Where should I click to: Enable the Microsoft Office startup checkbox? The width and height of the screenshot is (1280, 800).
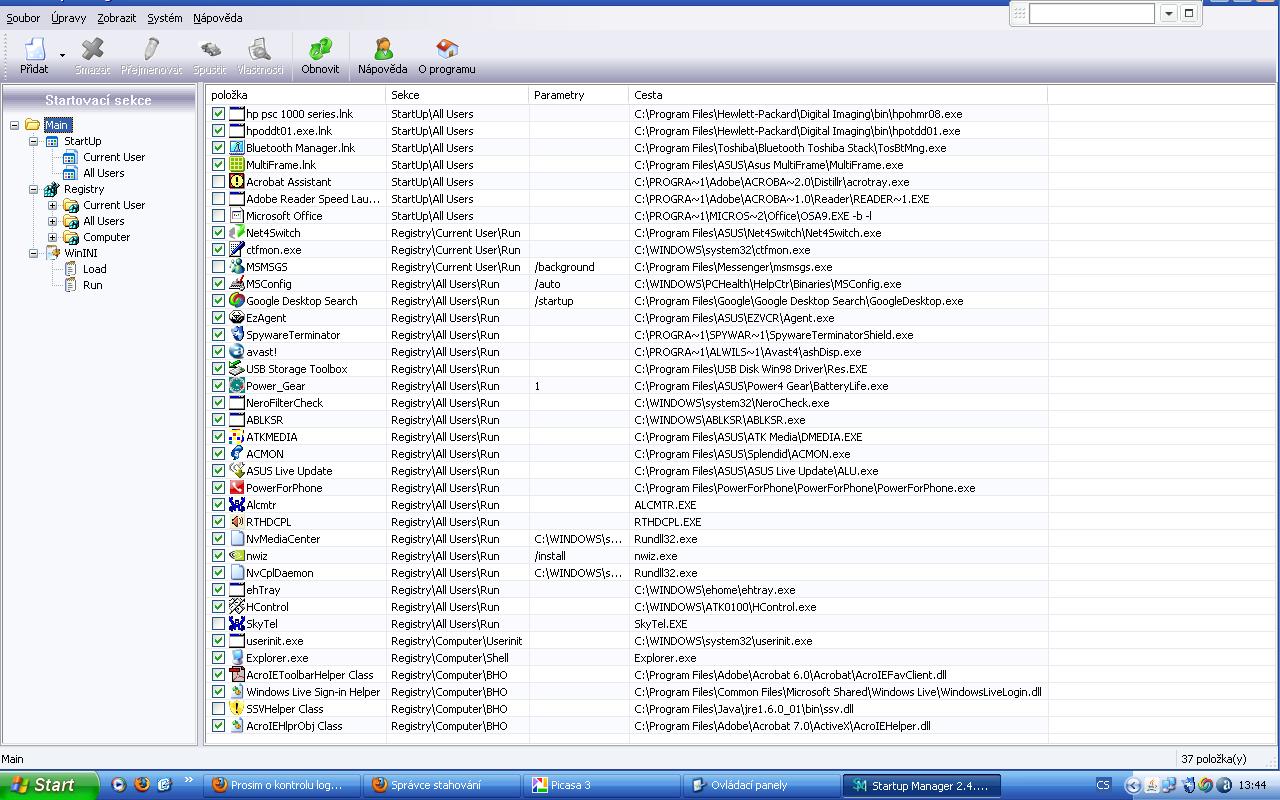(218, 216)
